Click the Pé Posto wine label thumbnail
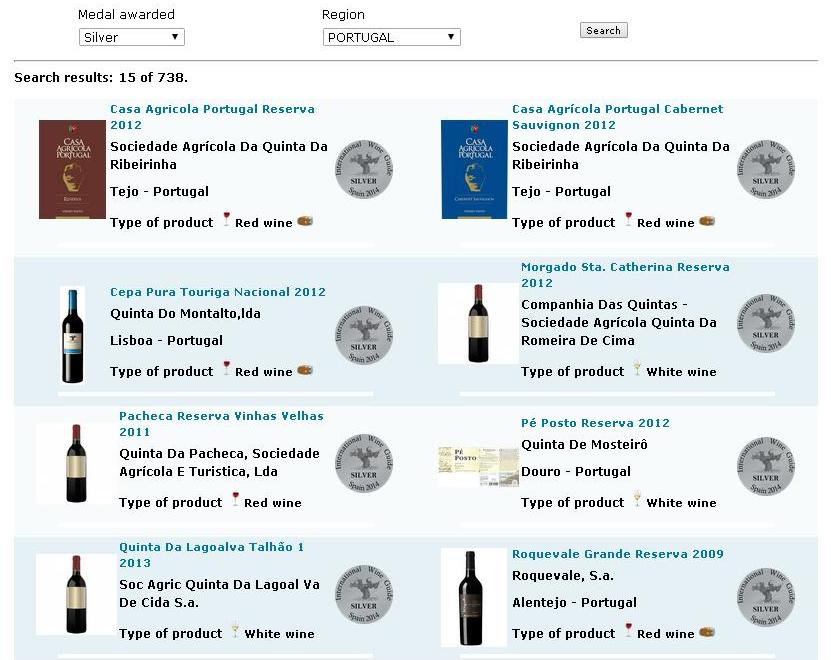The width and height of the screenshot is (831, 660). 478,467
